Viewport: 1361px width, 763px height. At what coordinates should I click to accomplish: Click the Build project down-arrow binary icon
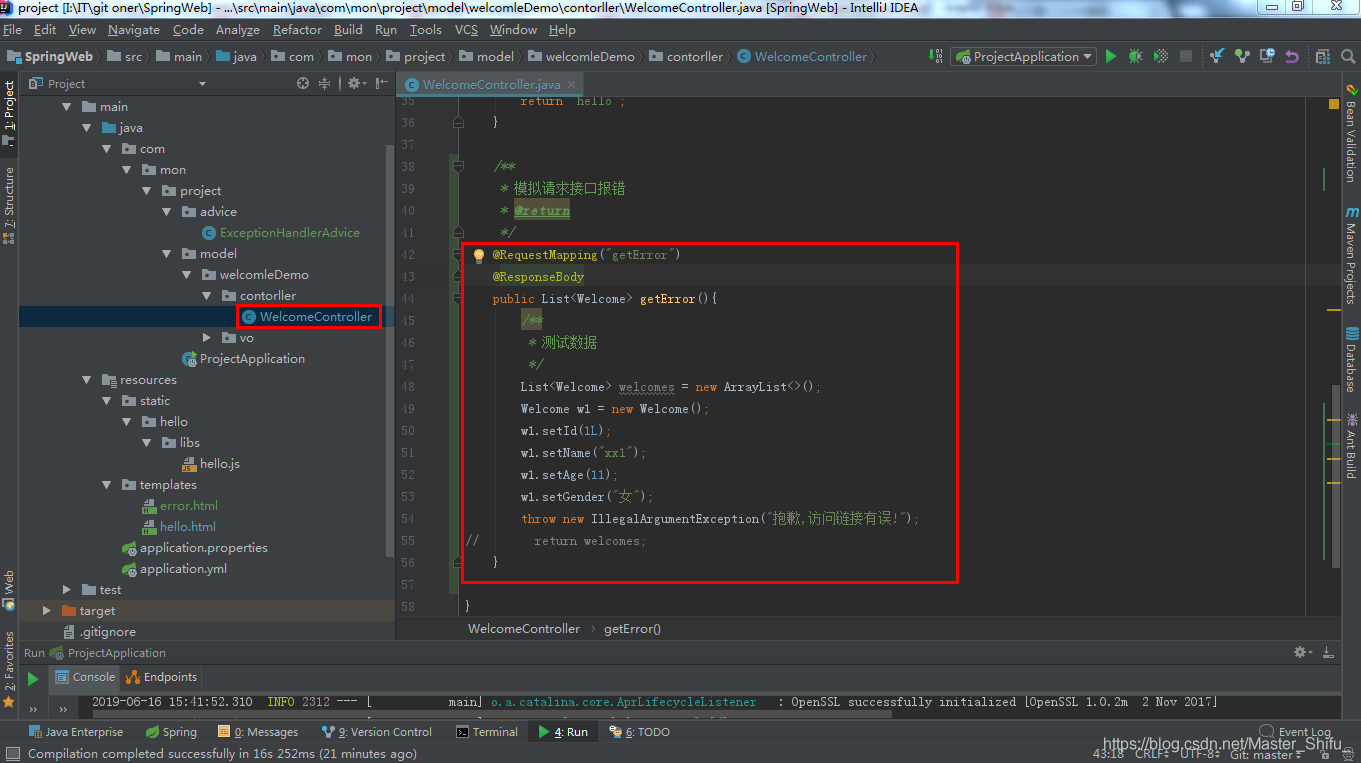pyautogui.click(x=935, y=57)
